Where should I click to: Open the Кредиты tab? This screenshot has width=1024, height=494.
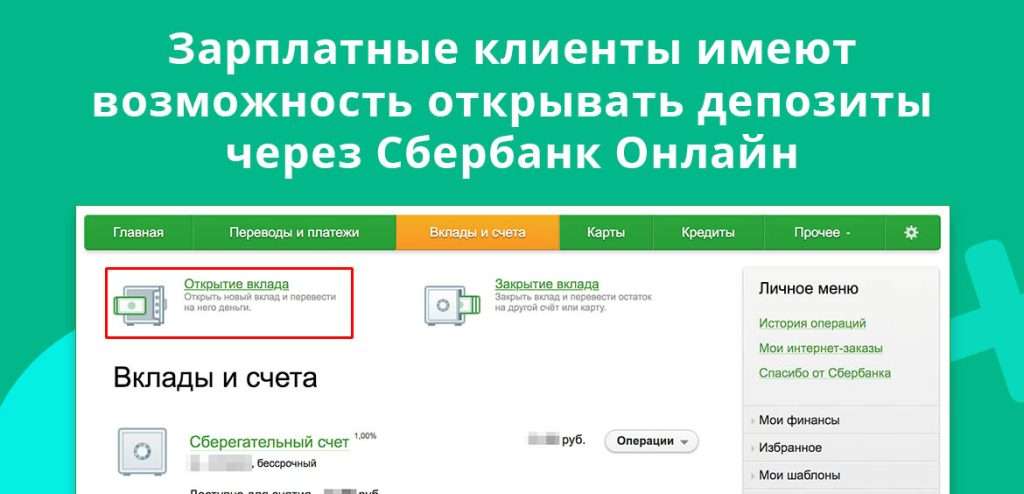pyautogui.click(x=708, y=232)
